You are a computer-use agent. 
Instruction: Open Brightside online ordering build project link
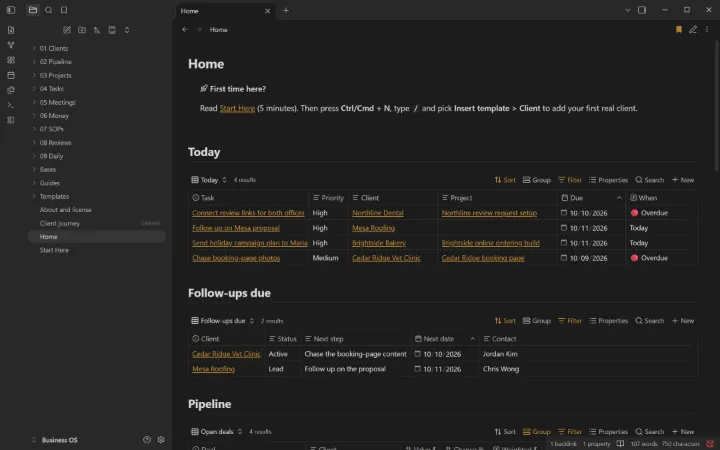click(490, 243)
